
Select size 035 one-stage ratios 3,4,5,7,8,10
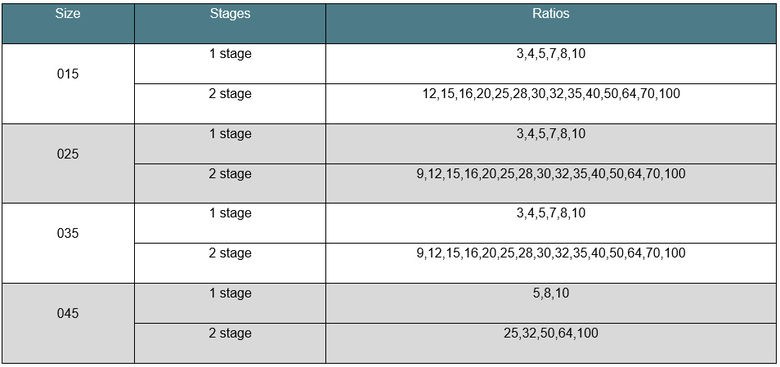pos(551,223)
